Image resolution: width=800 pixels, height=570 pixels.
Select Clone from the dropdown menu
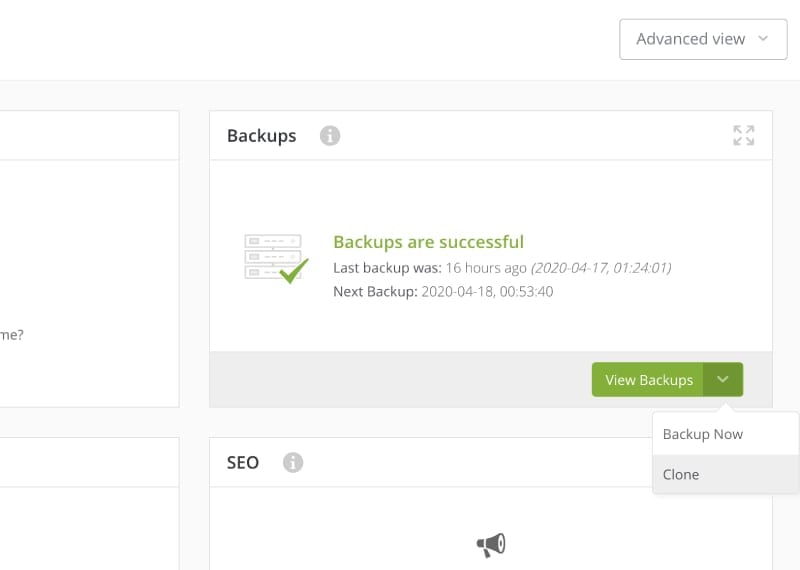(681, 474)
